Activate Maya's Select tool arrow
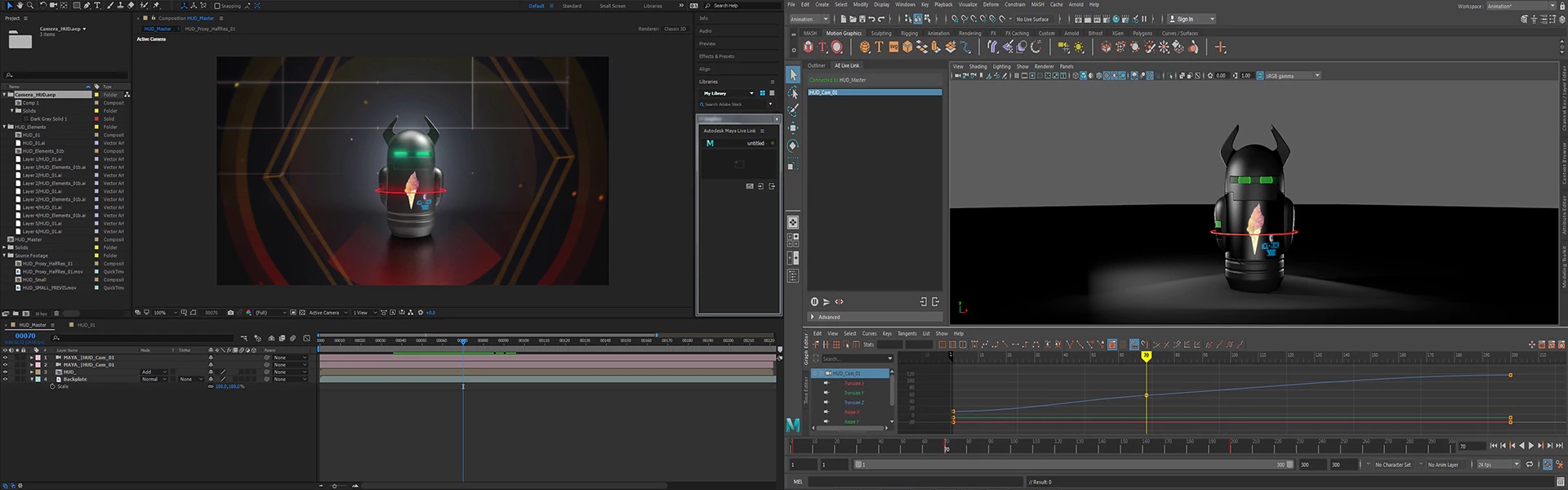 793,75
